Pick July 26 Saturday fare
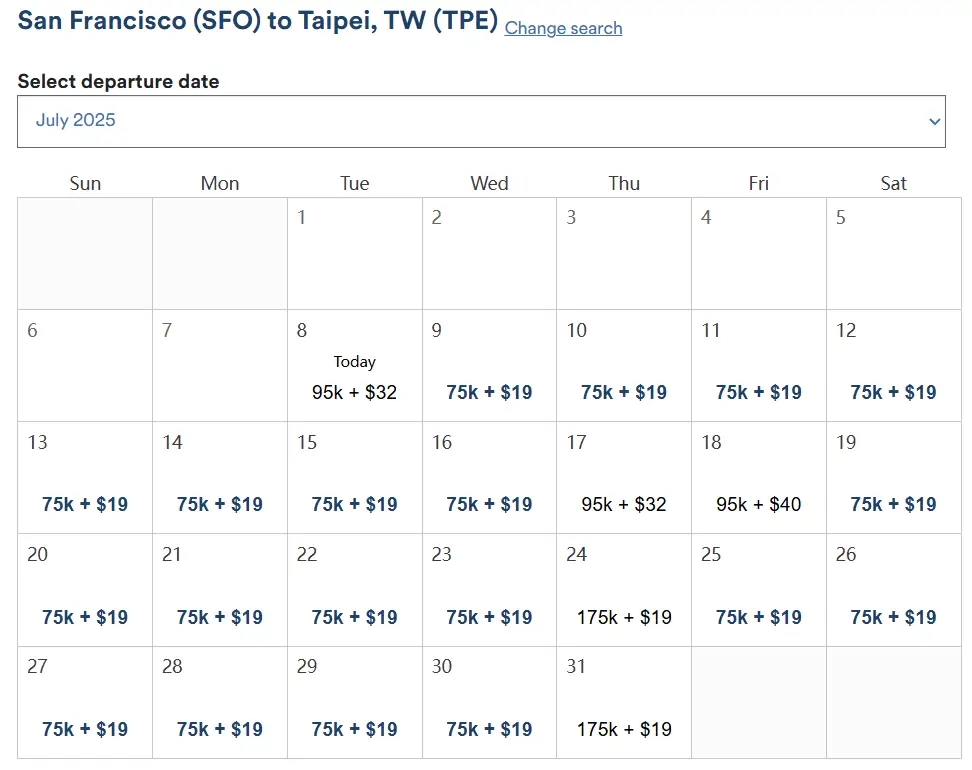The image size is (972, 770). pyautogui.click(x=894, y=590)
